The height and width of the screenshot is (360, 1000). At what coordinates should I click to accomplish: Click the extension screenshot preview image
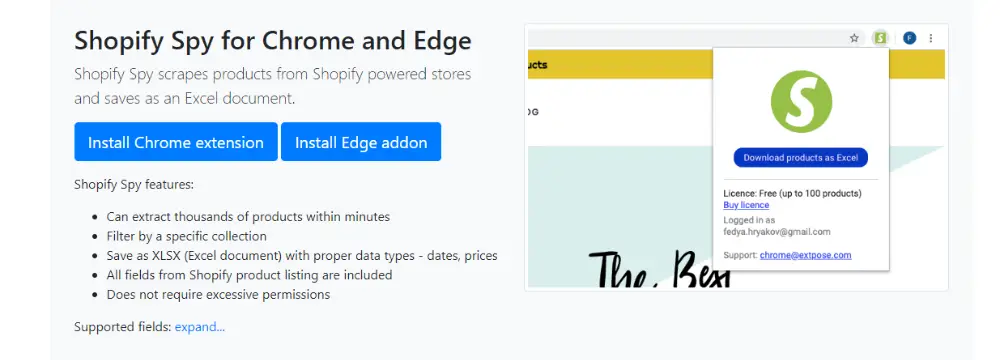point(736,158)
